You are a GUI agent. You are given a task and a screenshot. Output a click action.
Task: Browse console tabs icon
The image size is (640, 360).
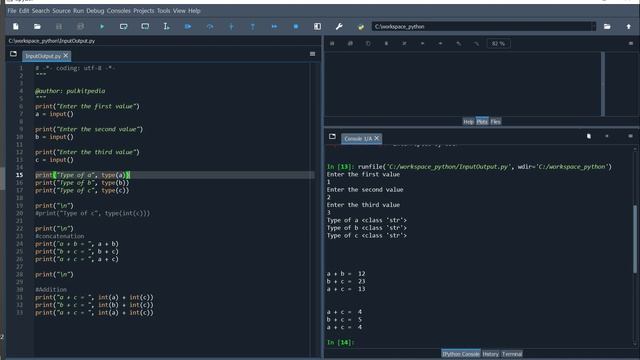pyautogui.click(x=332, y=136)
